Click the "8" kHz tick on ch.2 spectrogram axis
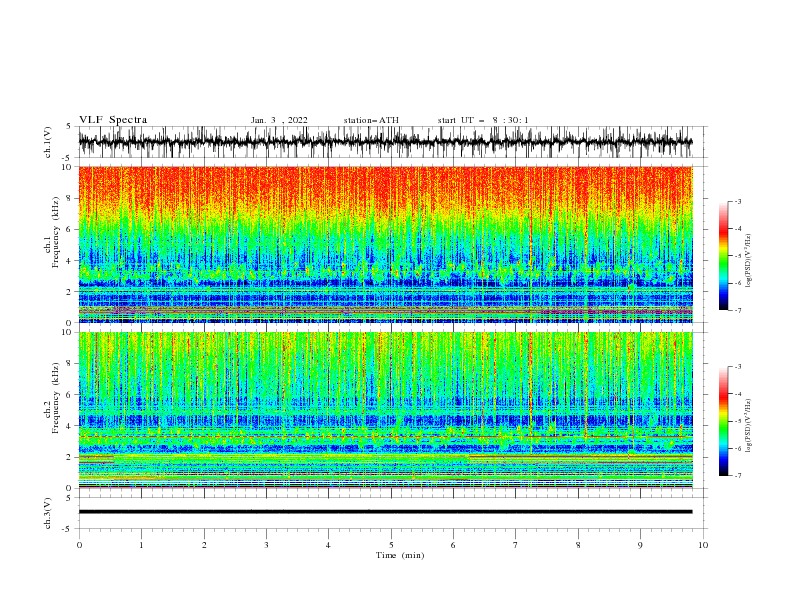 (70, 364)
